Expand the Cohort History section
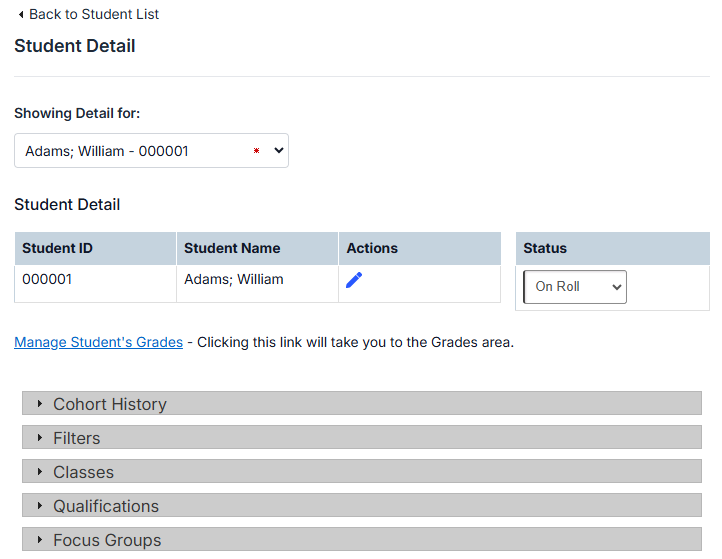Image resolution: width=722 pixels, height=559 pixels. click(110, 404)
